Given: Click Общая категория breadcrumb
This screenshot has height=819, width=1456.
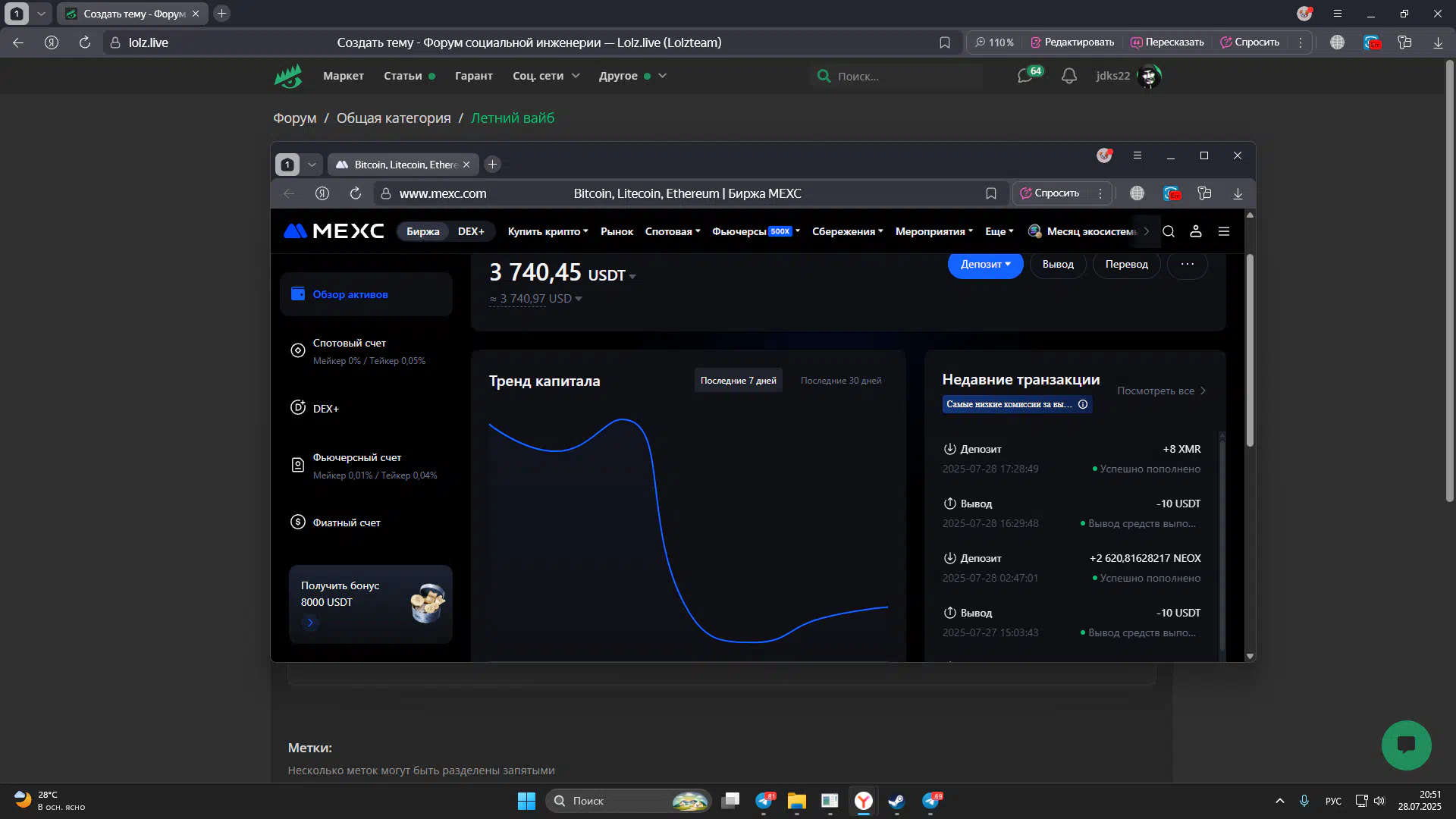Looking at the screenshot, I should tap(394, 118).
